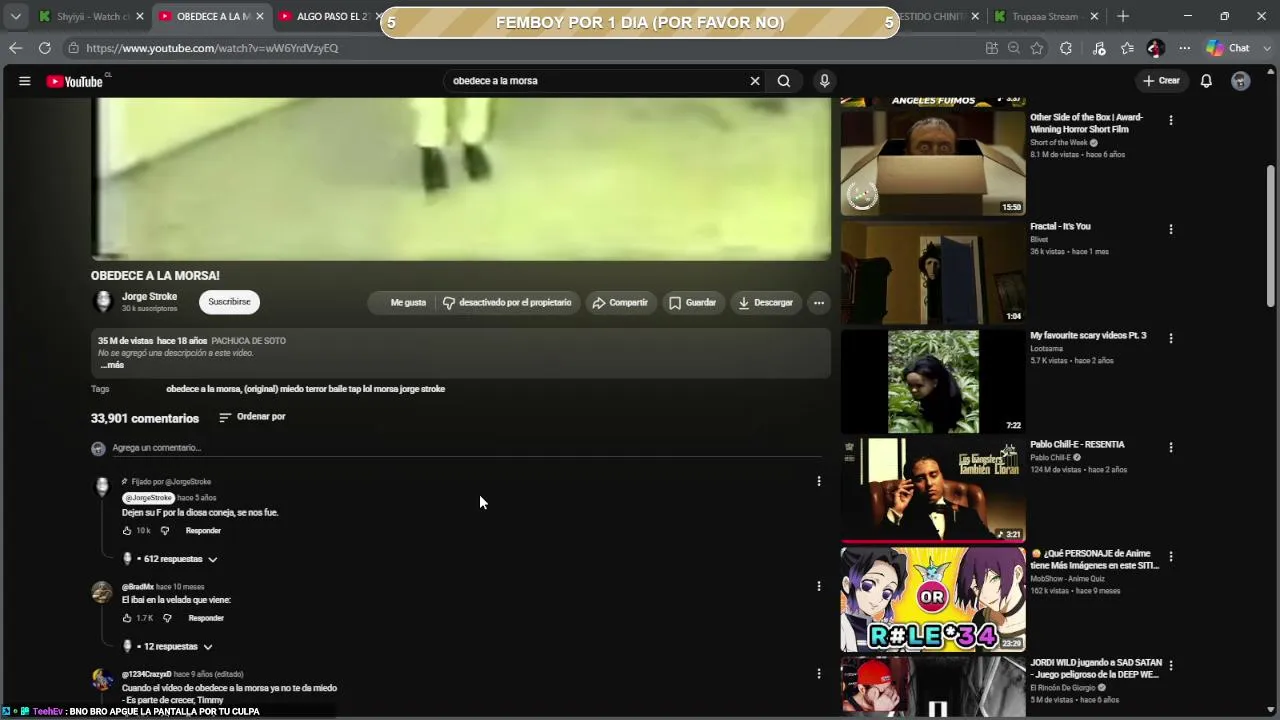
Task: Click the '33,901 comentarios' count text
Action: tap(145, 419)
